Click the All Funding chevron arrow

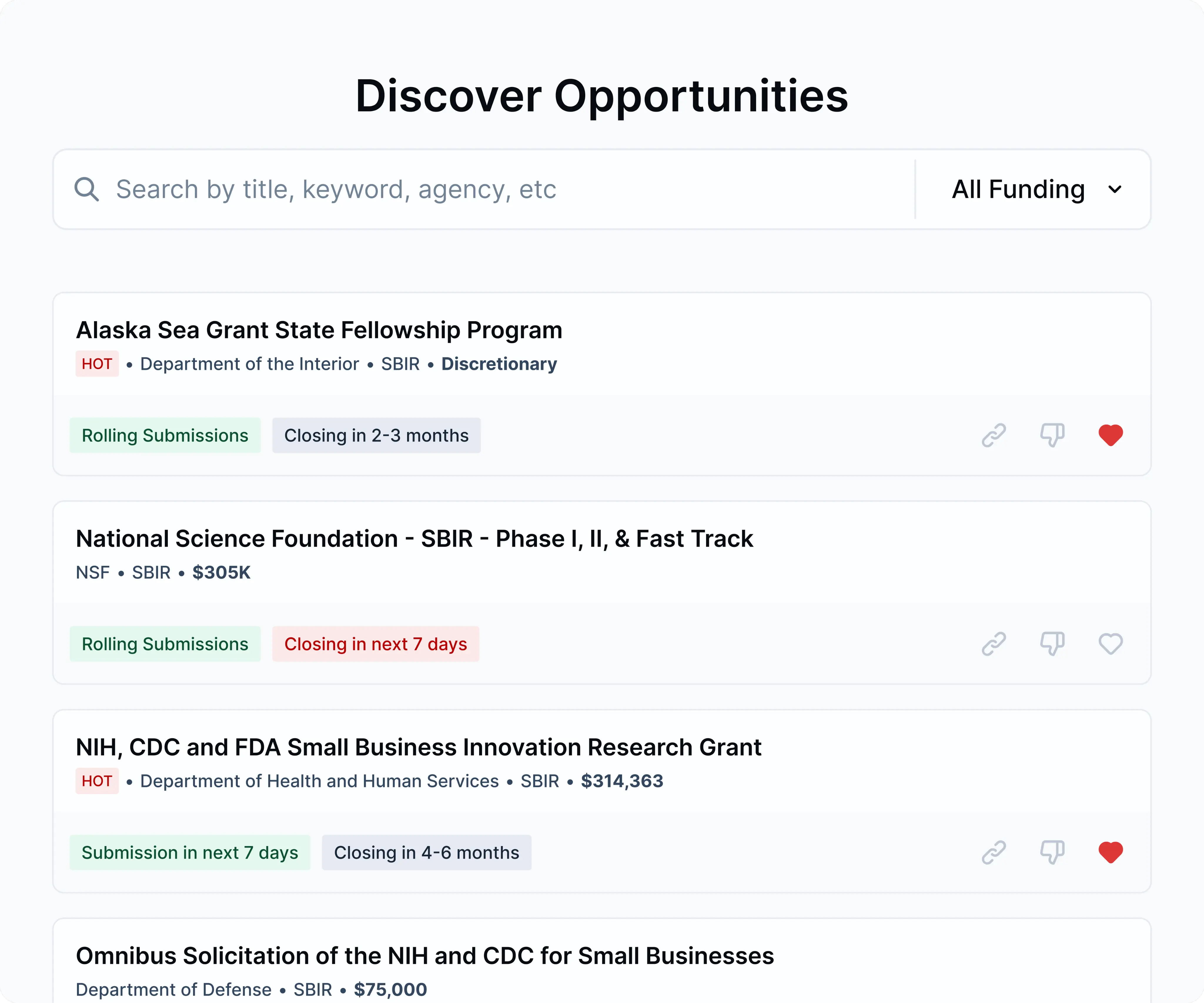(x=1115, y=189)
